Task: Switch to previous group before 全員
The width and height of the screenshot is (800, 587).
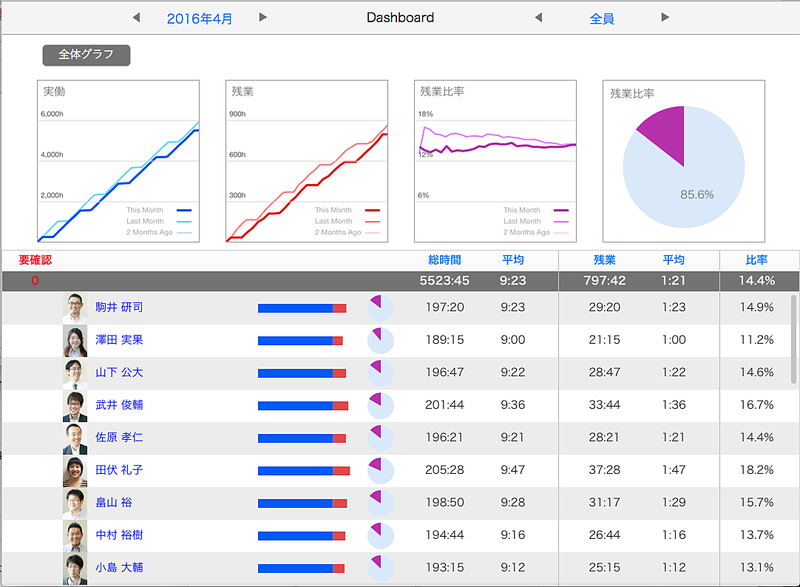Action: point(538,18)
